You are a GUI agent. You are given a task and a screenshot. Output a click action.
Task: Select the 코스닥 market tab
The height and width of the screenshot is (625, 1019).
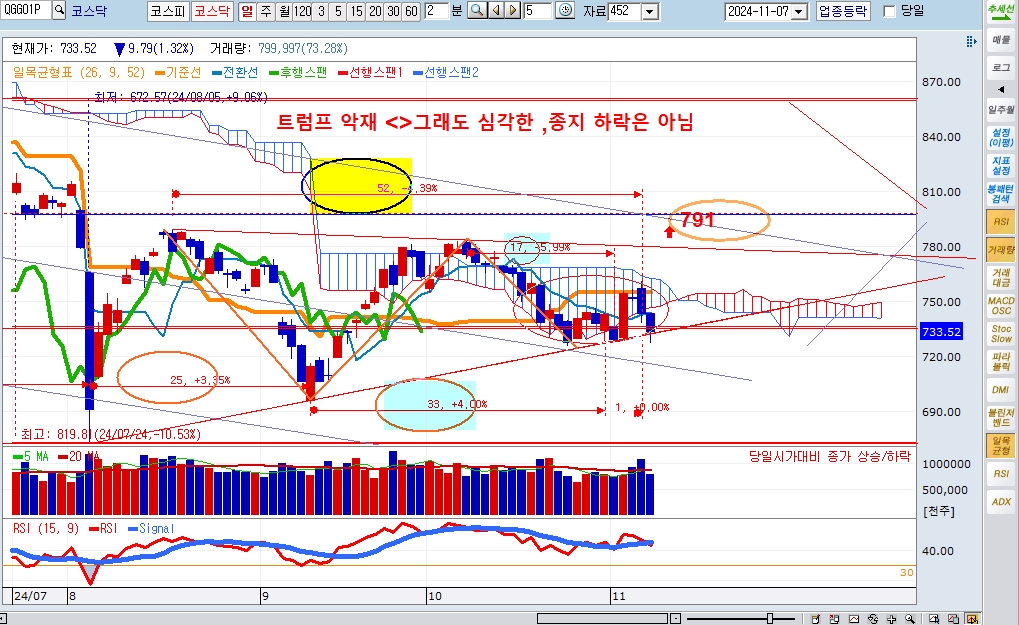point(213,11)
